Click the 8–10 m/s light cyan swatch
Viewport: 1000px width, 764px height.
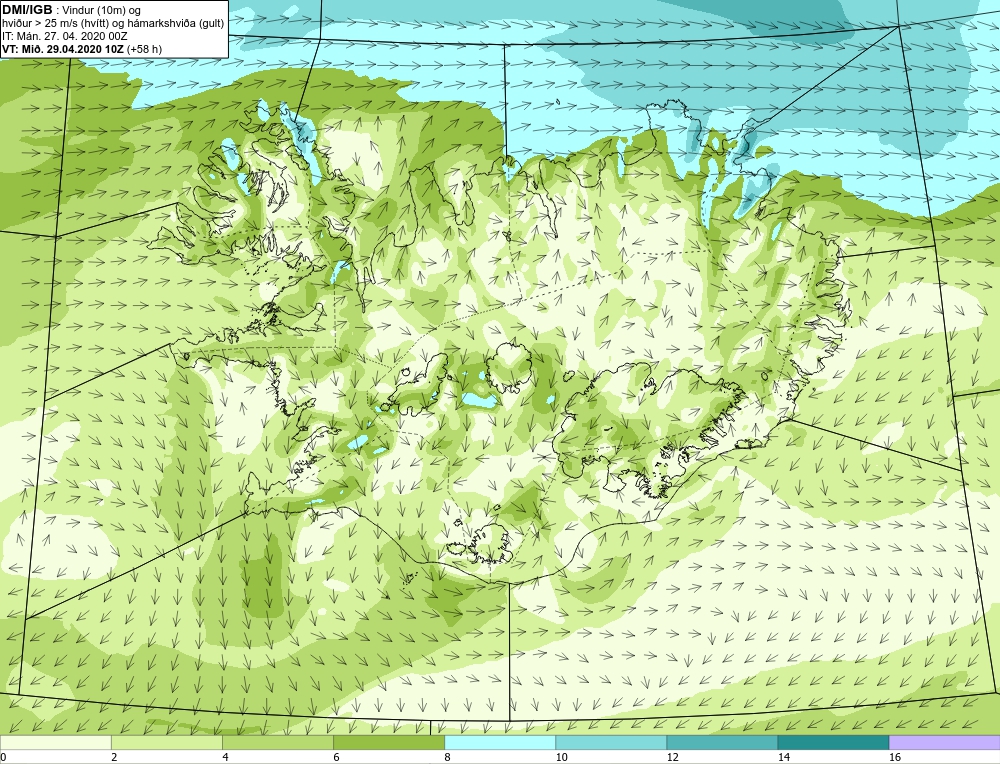click(x=500, y=742)
